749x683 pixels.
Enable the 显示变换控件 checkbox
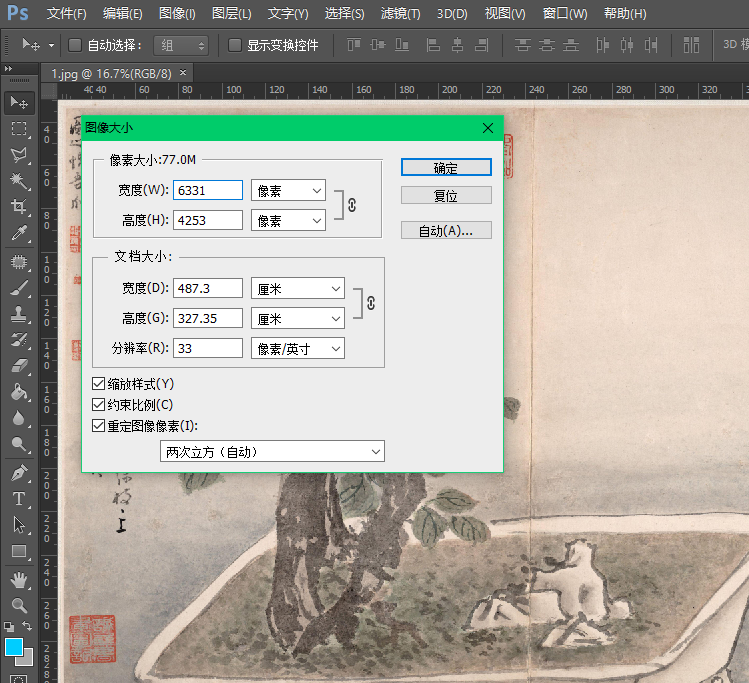[x=235, y=45]
